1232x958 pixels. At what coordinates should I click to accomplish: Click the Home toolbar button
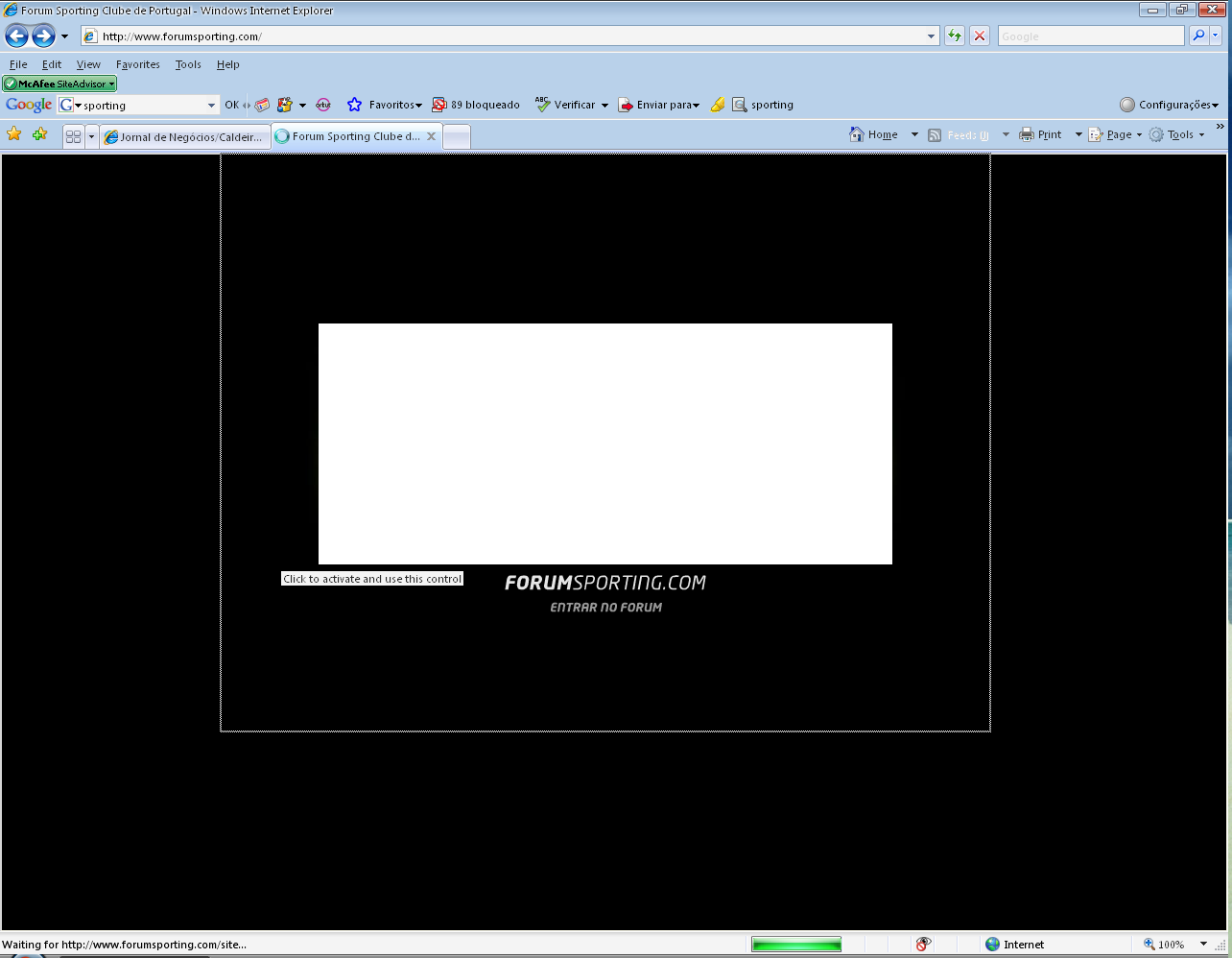point(874,135)
